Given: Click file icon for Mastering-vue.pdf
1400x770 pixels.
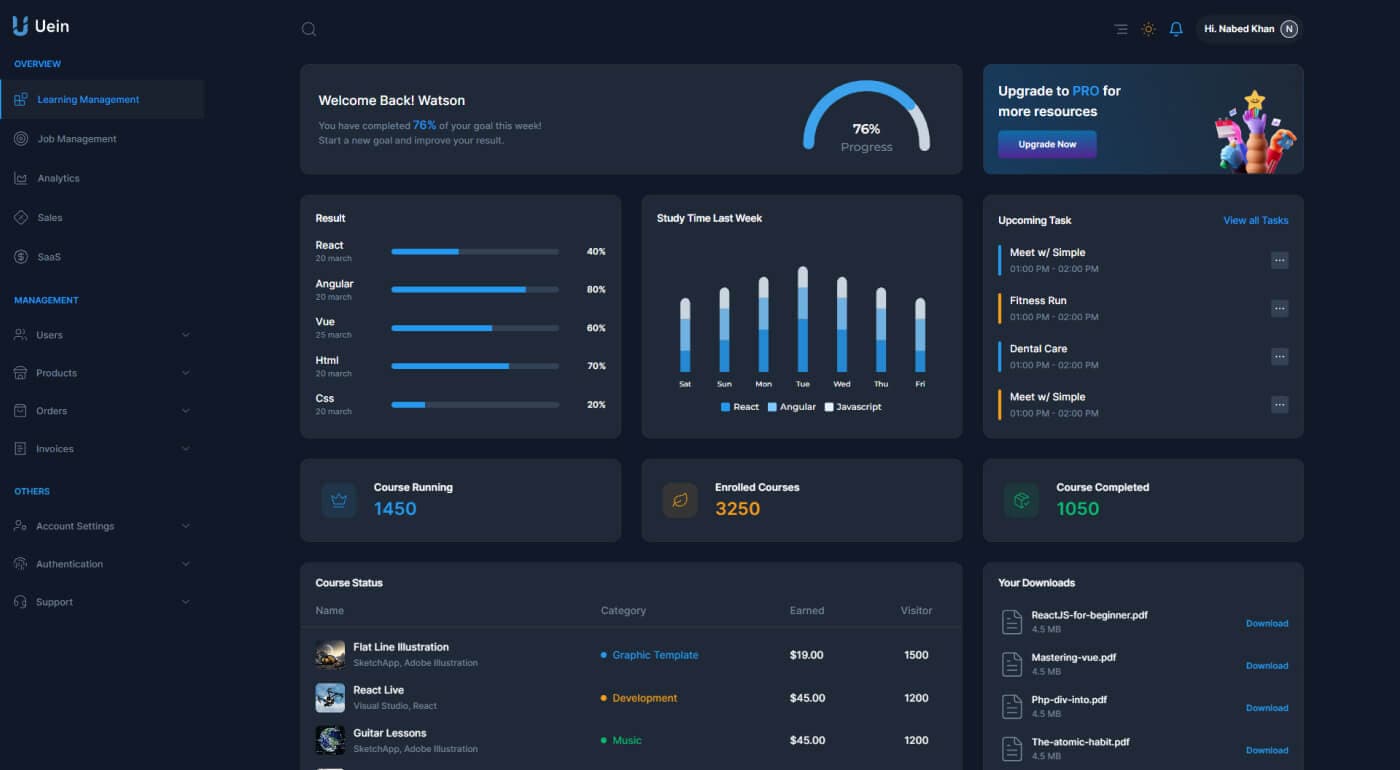Looking at the screenshot, I should coord(1012,664).
